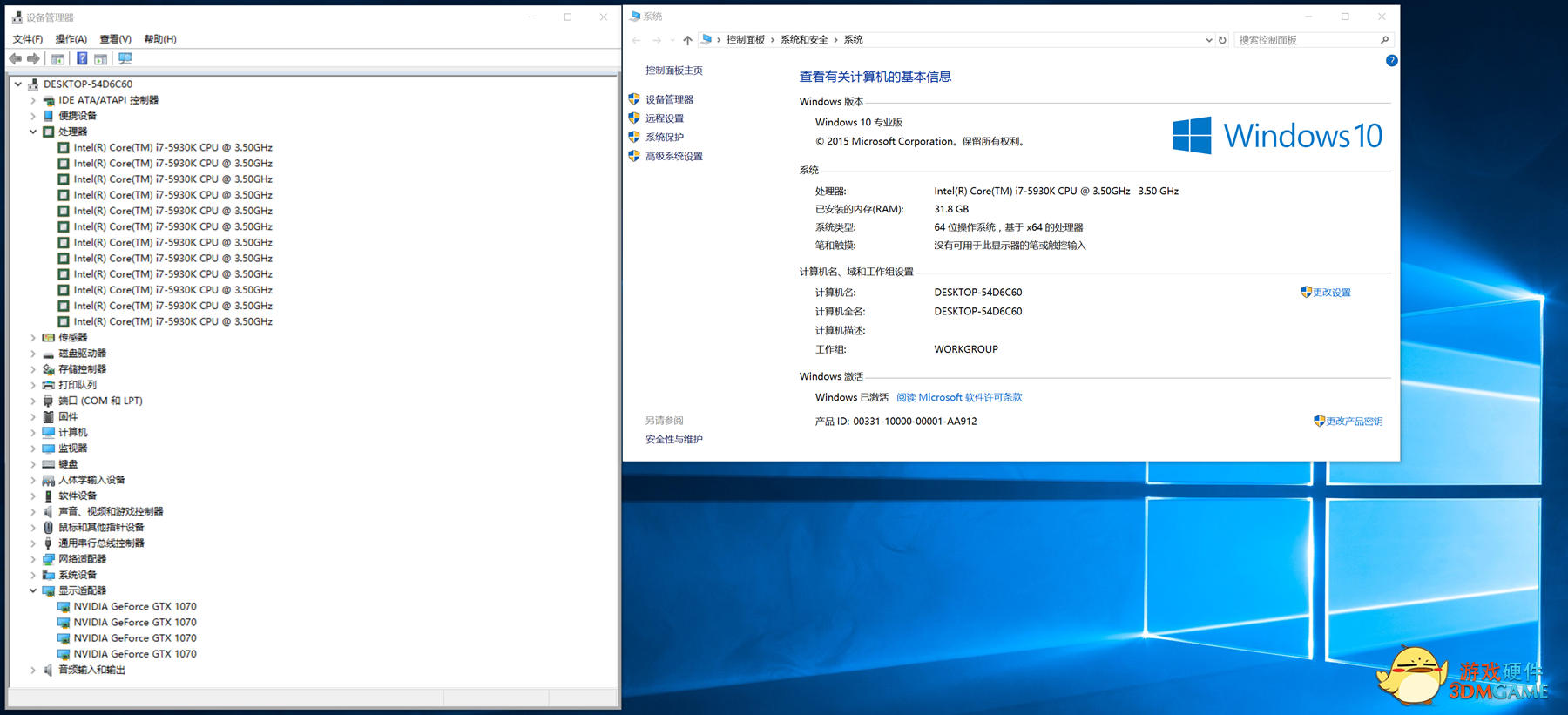Click the Device Manager title bar icon
Viewport: 1568px width, 715px height.
[17, 17]
